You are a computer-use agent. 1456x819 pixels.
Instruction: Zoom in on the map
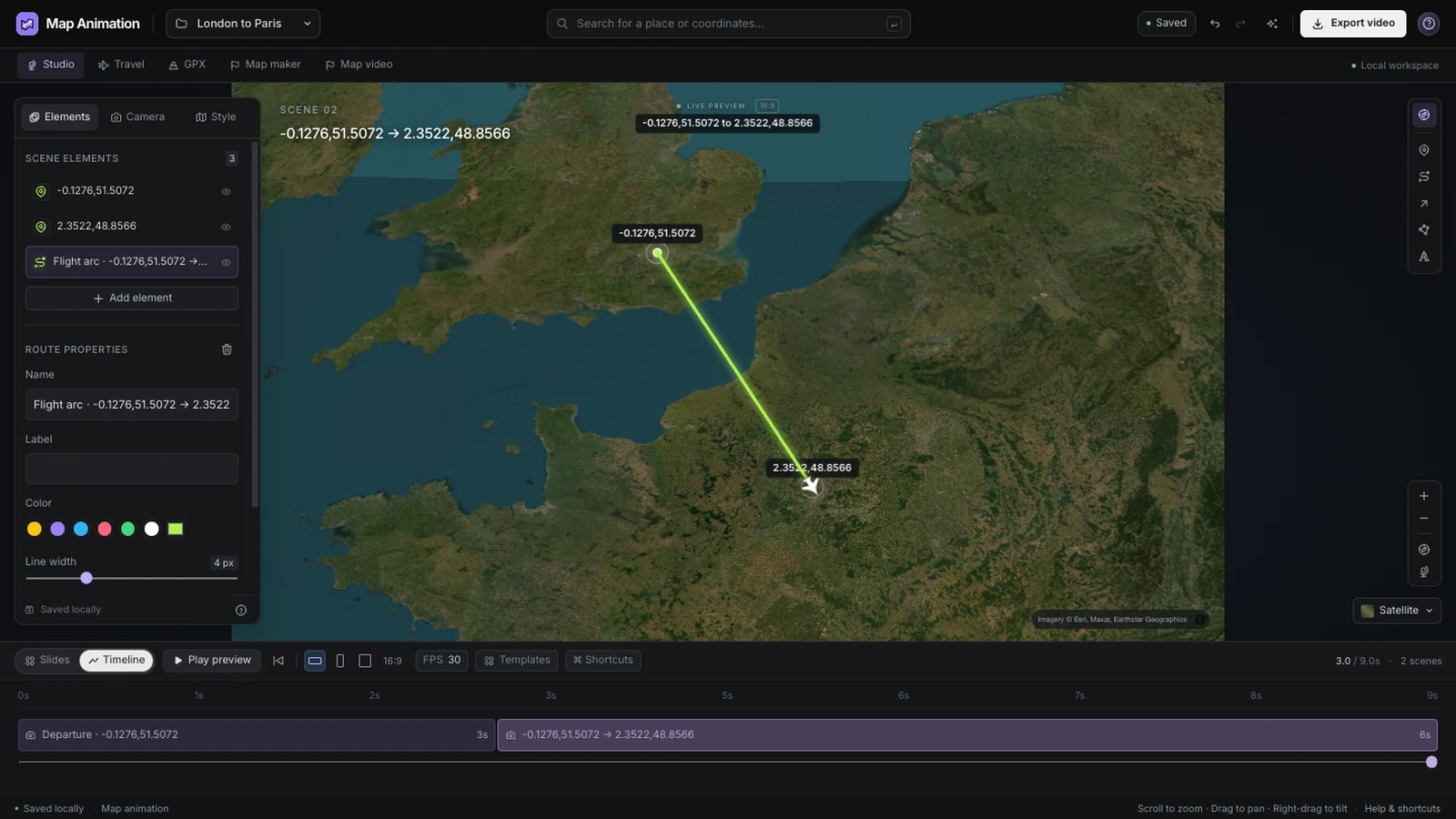tap(1424, 496)
